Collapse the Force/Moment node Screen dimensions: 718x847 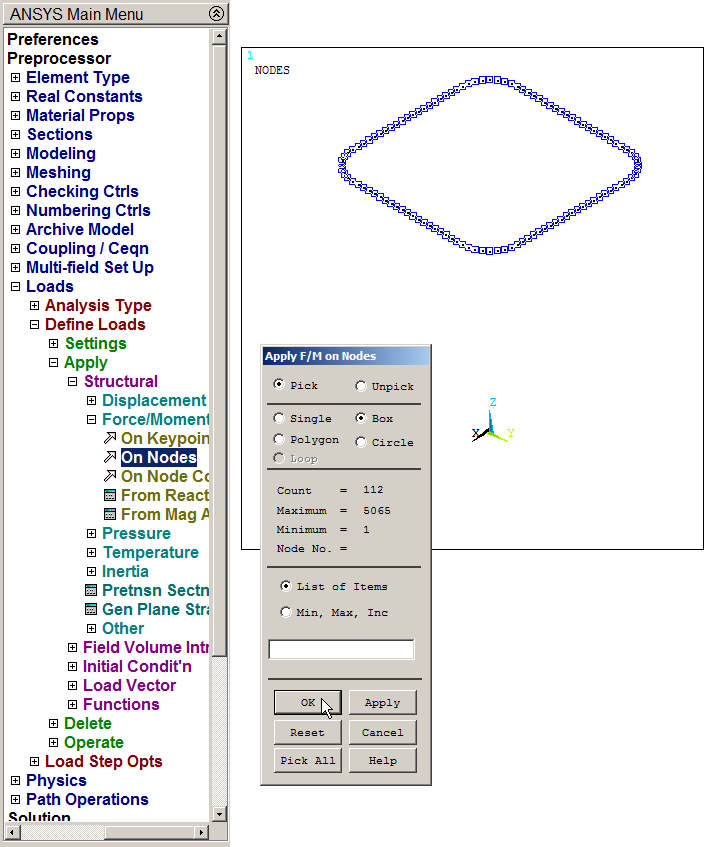click(x=91, y=419)
